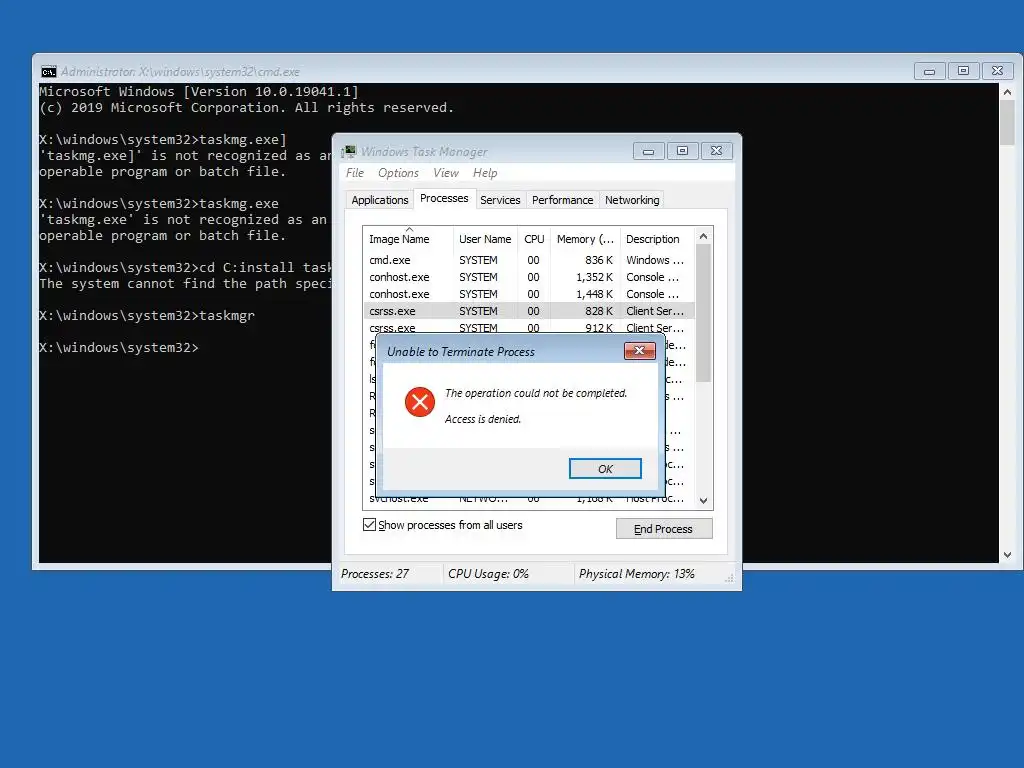Open the Services tab

click(x=500, y=200)
